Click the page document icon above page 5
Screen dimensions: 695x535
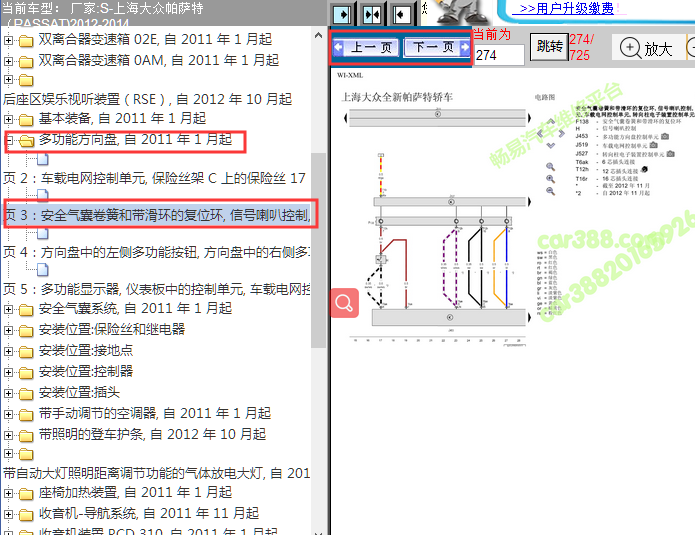(x=43, y=269)
